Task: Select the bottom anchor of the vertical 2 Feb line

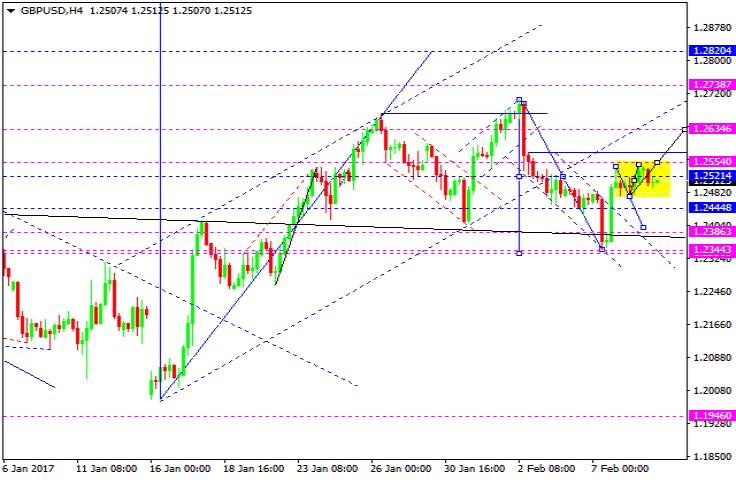Action: point(519,253)
